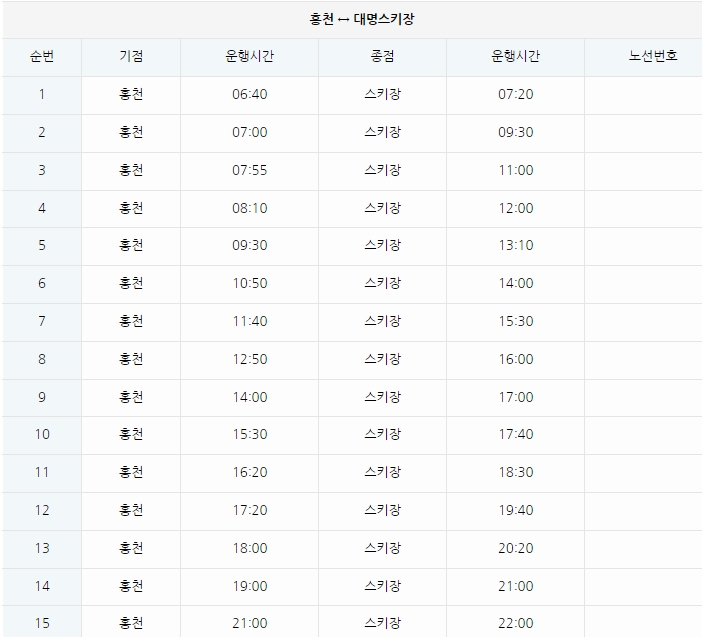Viewport: 702px width, 637px height.
Task: Select the 06:40 departure time cell
Action: click(x=249, y=94)
